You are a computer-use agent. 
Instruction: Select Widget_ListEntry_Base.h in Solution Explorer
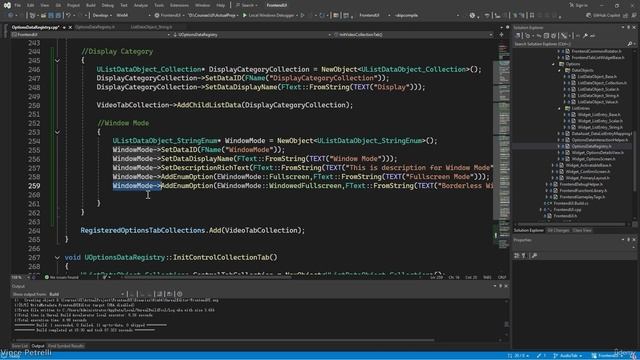(x=600, y=115)
